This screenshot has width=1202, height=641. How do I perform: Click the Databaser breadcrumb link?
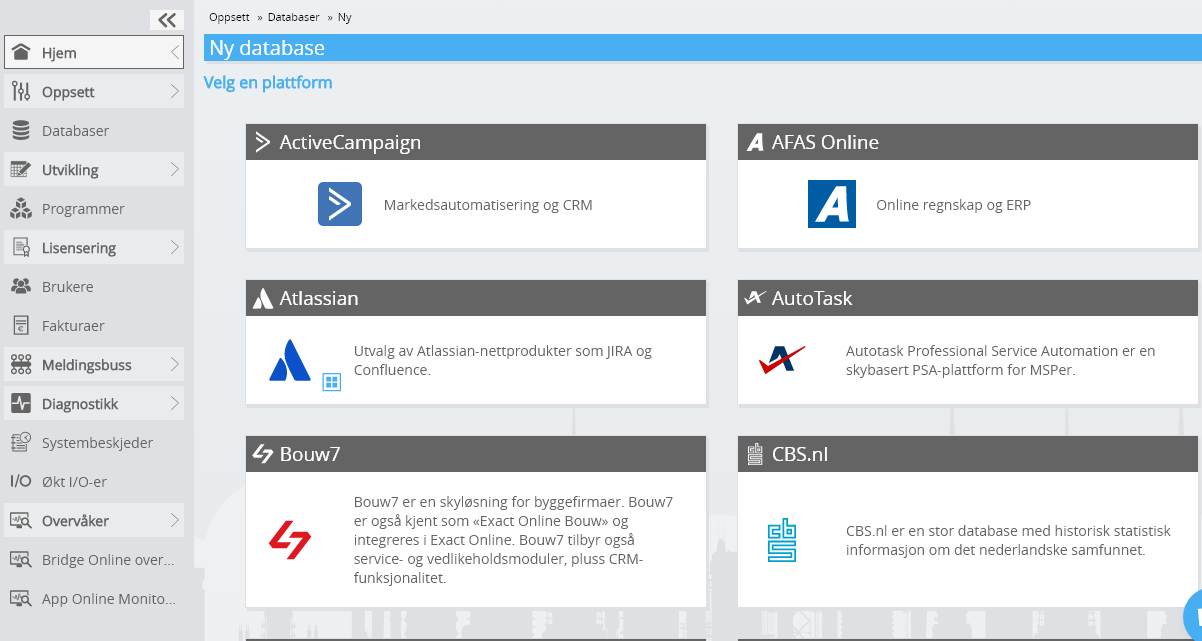click(294, 17)
